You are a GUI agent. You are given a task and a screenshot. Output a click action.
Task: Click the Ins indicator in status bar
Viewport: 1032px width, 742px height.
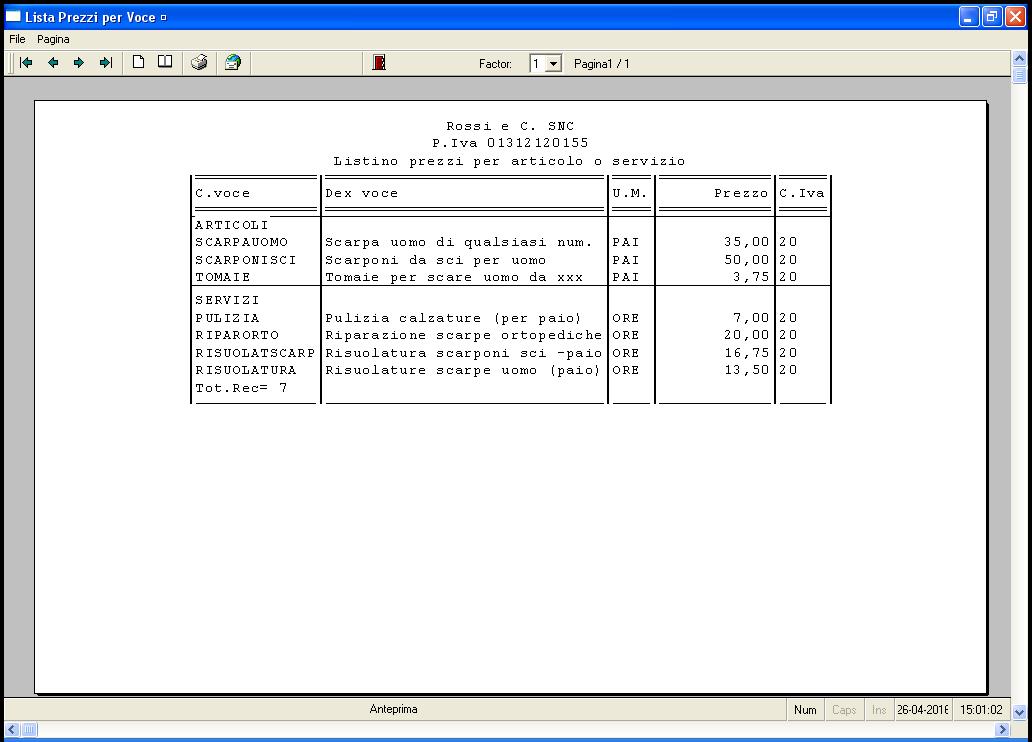point(879,710)
